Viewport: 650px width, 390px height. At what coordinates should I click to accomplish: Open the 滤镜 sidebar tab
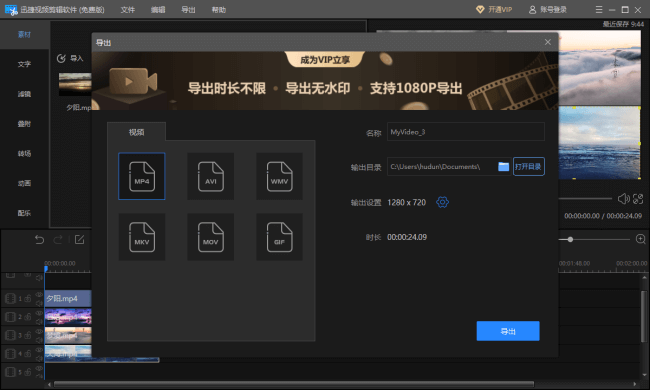click(x=24, y=94)
